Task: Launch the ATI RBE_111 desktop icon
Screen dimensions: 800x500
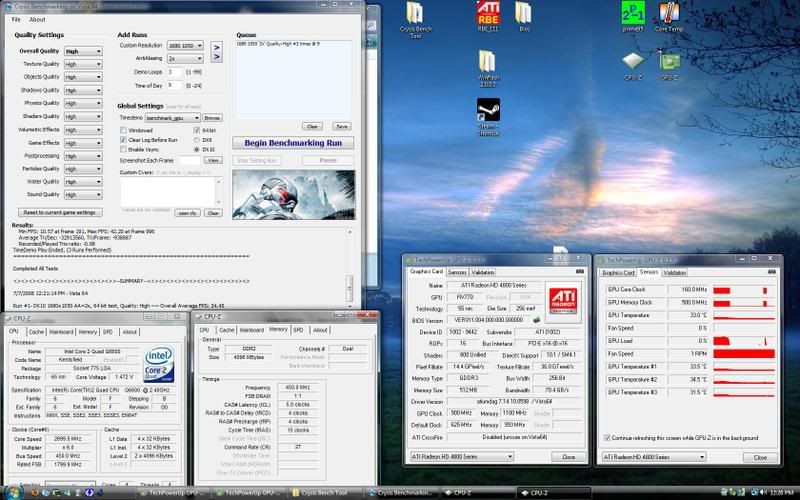Action: [488, 16]
